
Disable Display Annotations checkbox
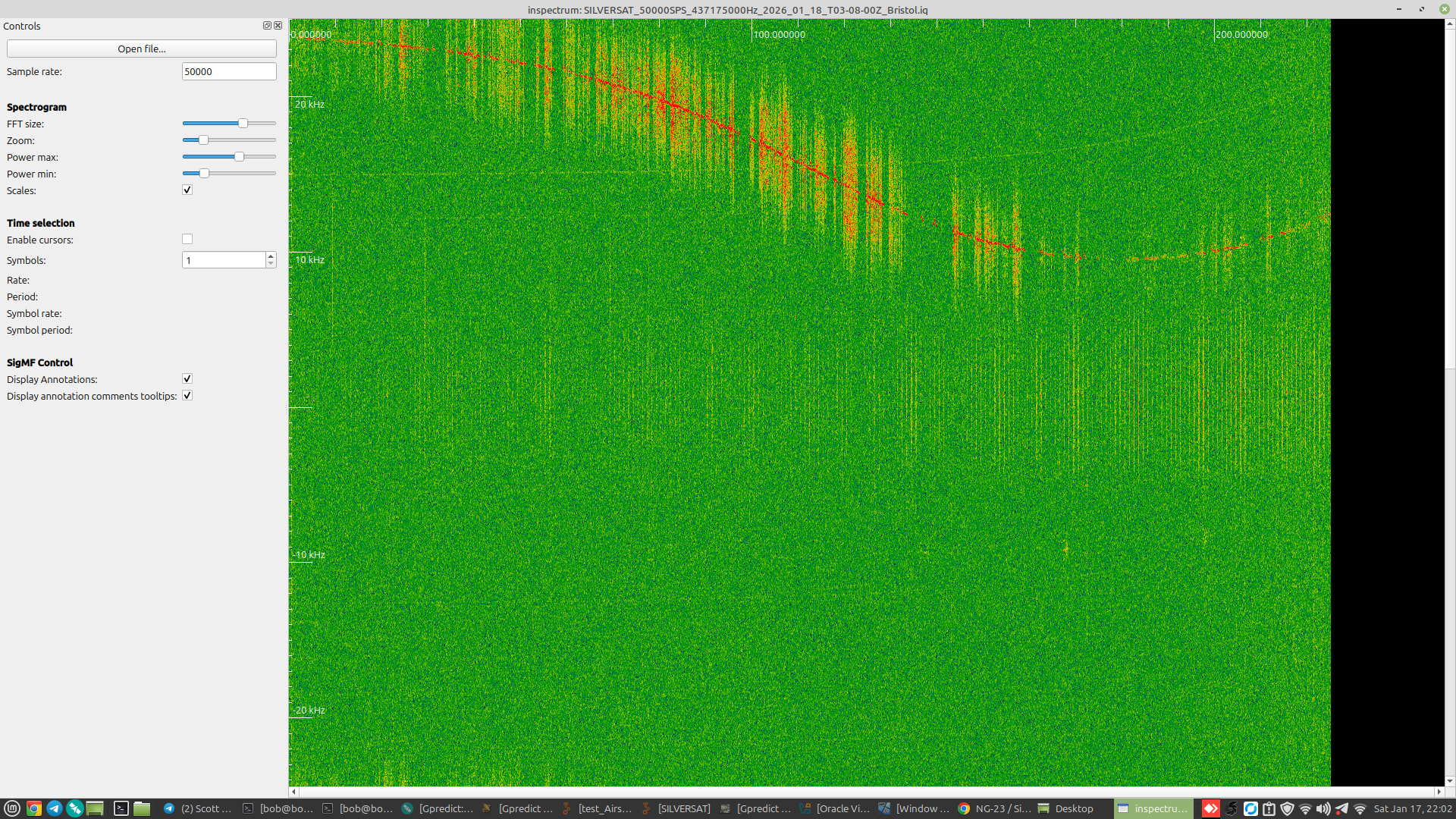187,379
